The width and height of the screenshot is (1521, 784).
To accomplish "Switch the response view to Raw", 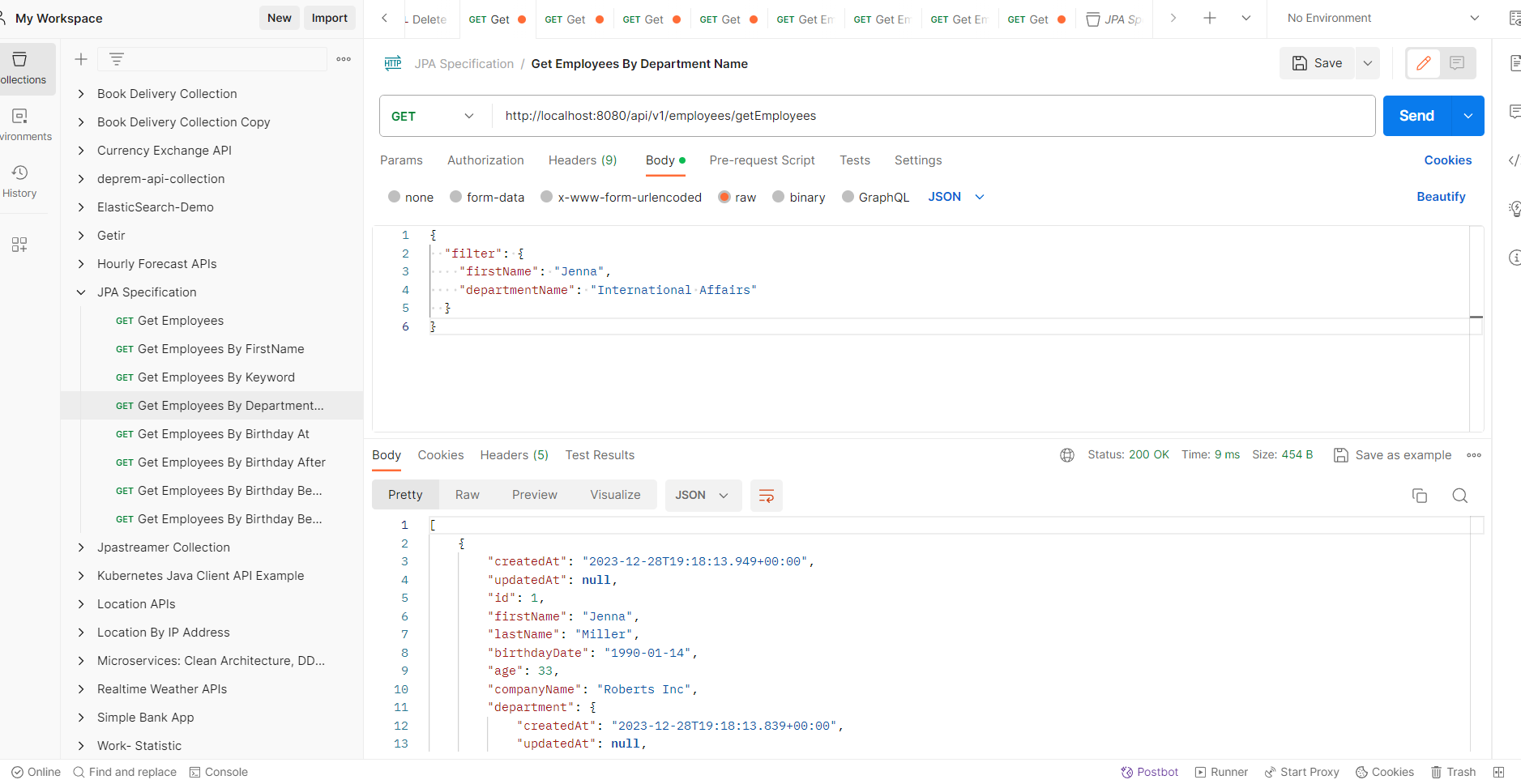I will pos(468,495).
